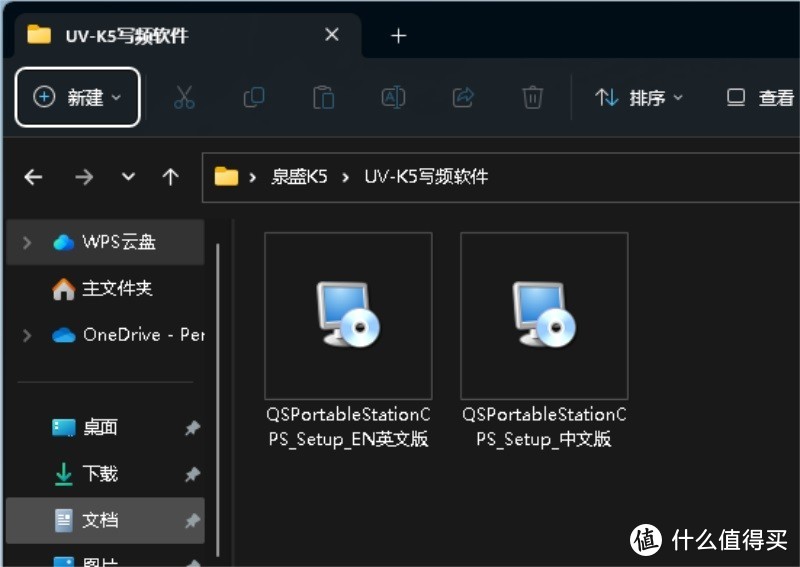Go back with the left arrow
This screenshot has width=800, height=567.
point(34,177)
